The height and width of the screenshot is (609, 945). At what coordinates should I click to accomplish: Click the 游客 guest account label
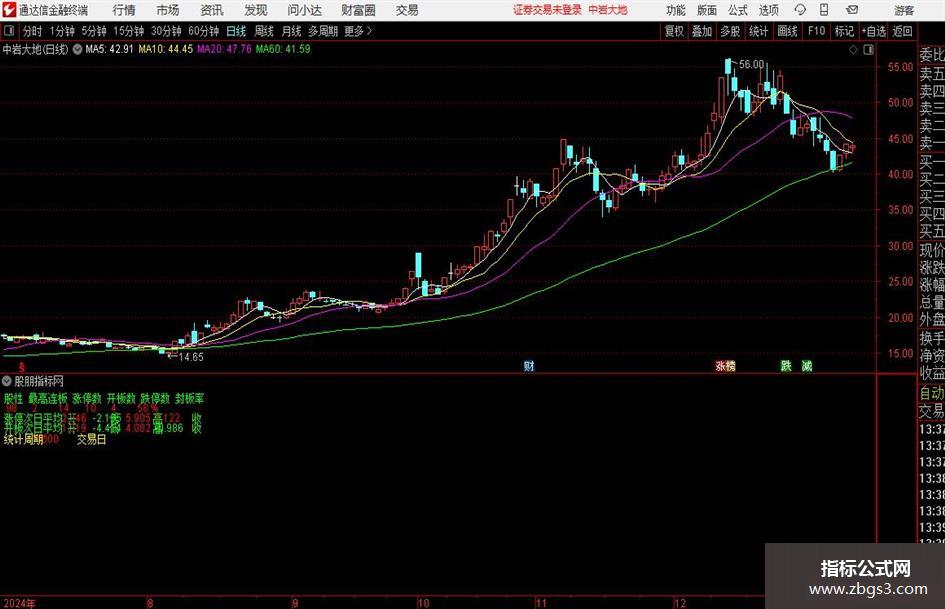click(x=904, y=10)
